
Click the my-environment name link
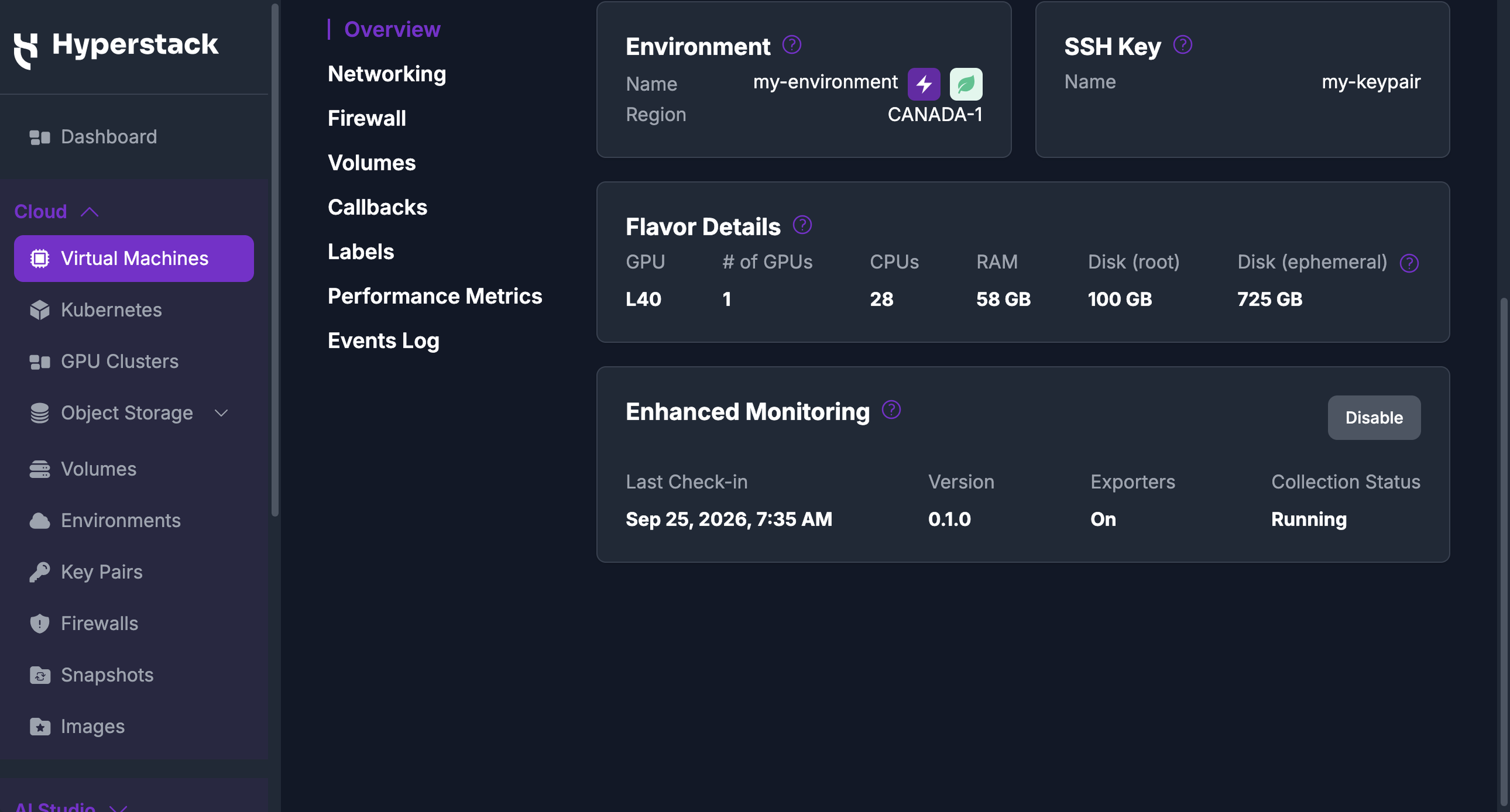click(x=825, y=82)
